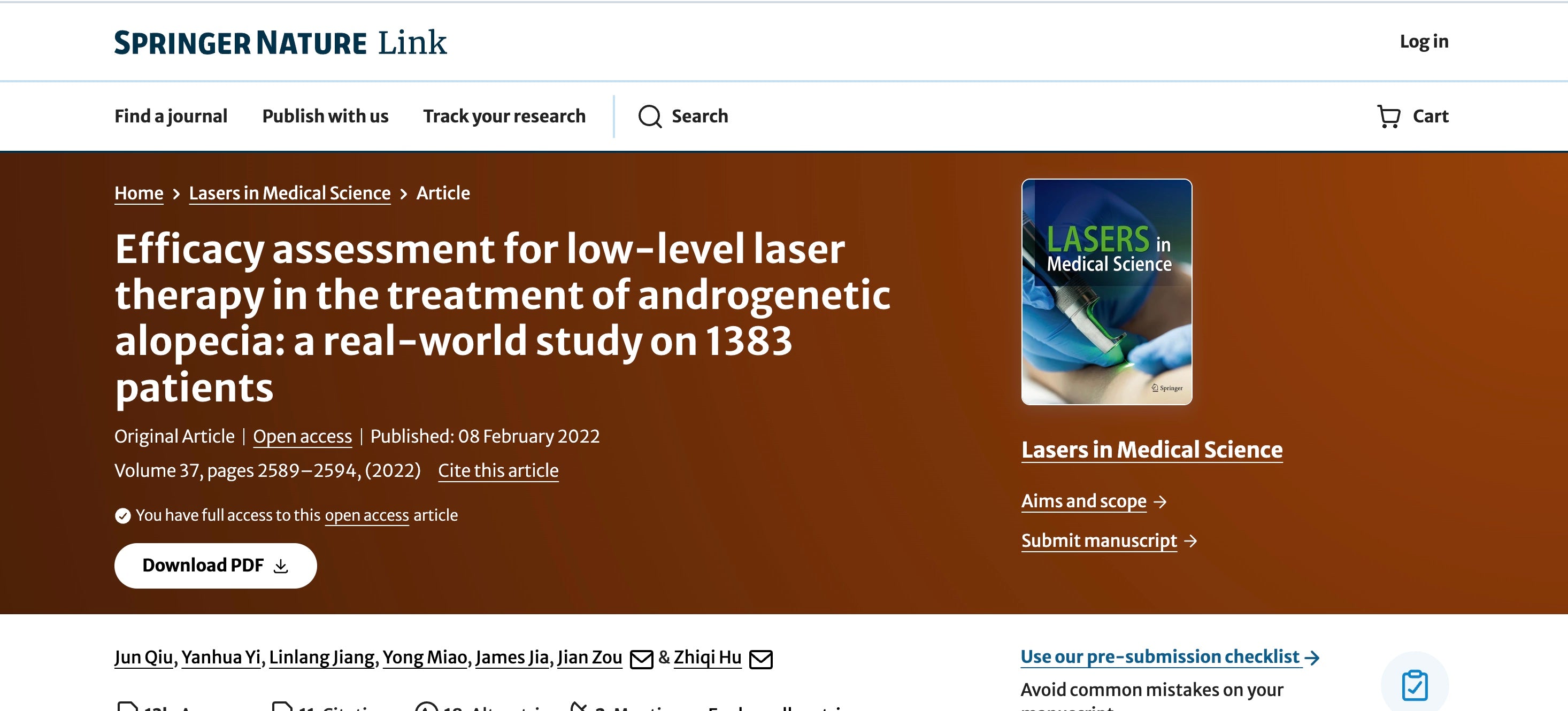
Task: Click the magnifying glass search icon
Action: (649, 116)
